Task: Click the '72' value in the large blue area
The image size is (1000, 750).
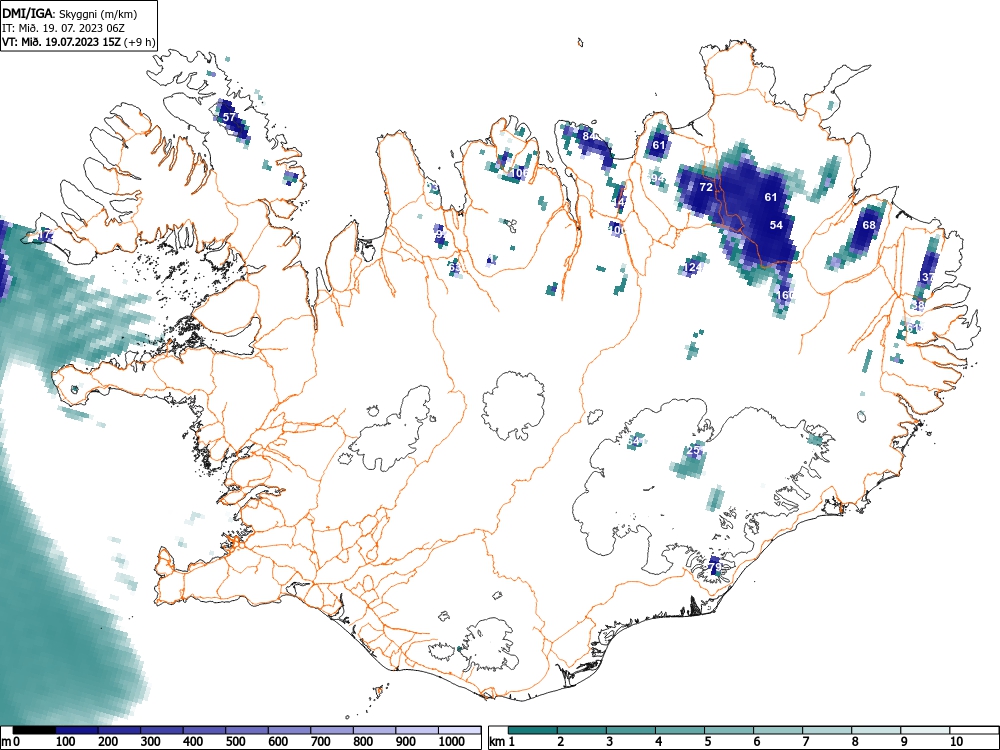Action: point(706,188)
